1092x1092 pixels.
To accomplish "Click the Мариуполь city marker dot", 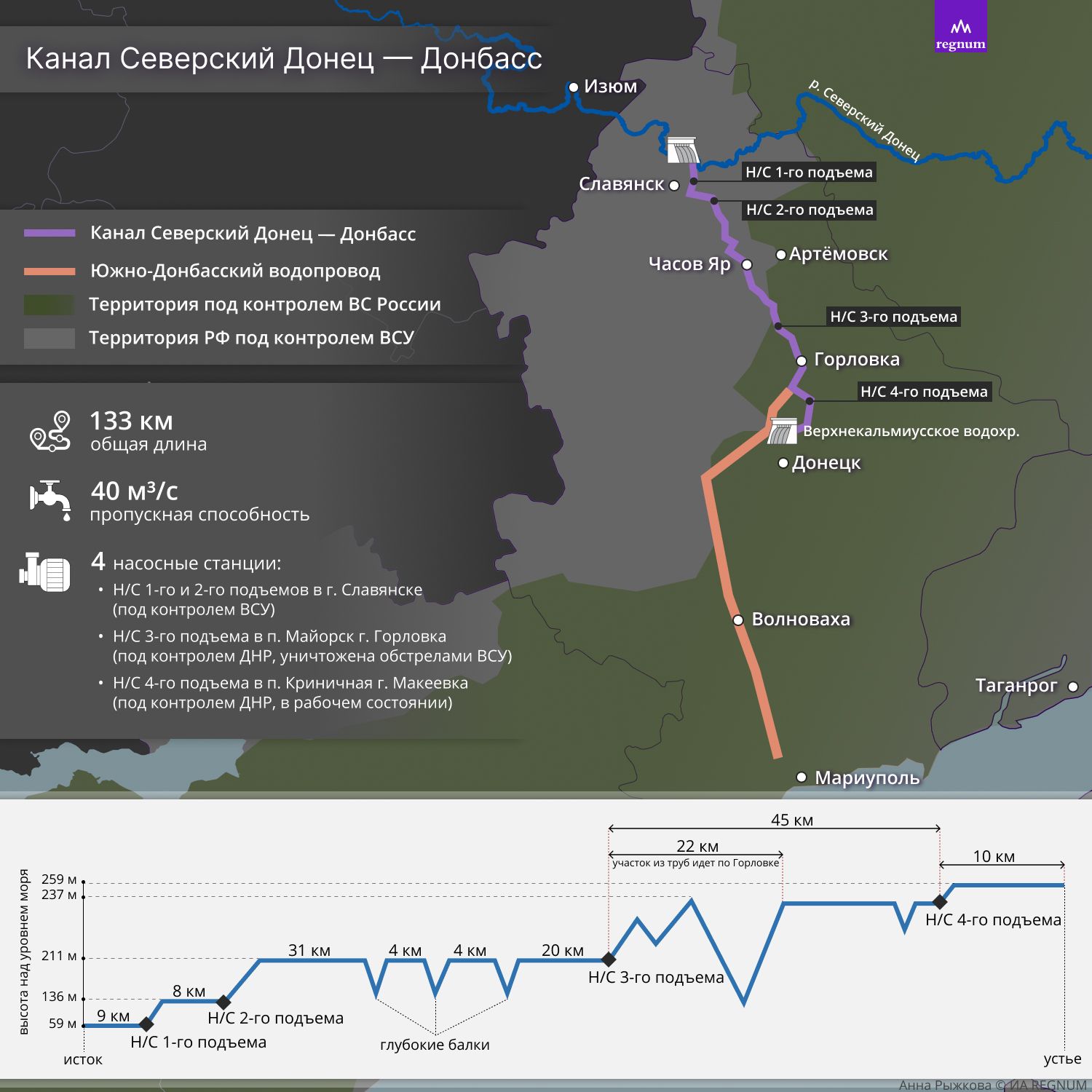I will [x=802, y=778].
